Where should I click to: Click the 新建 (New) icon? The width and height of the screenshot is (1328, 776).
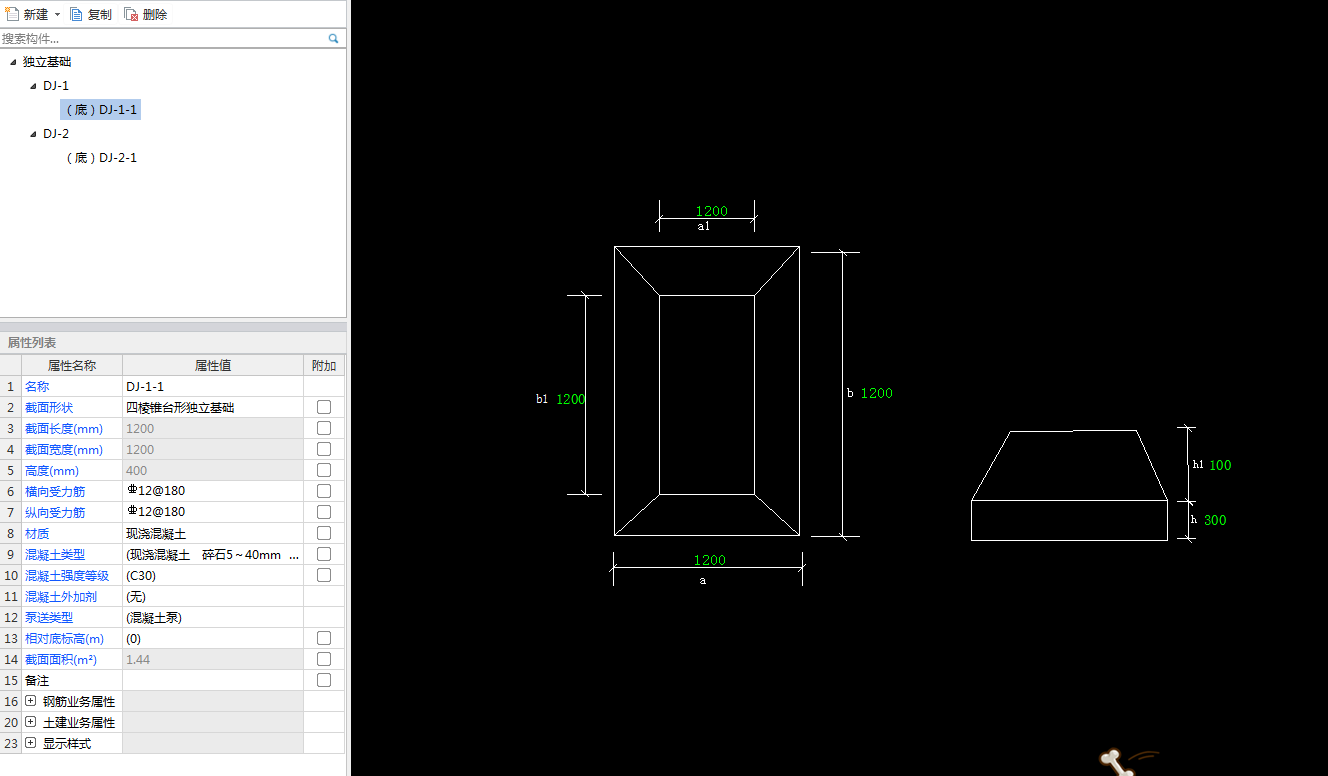tap(12, 14)
